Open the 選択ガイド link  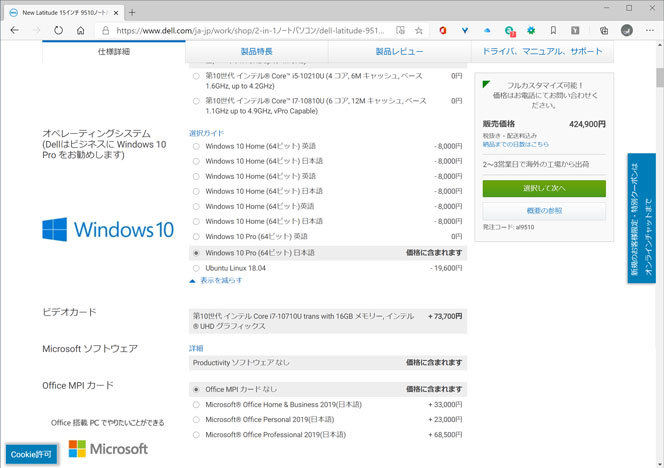206,133
